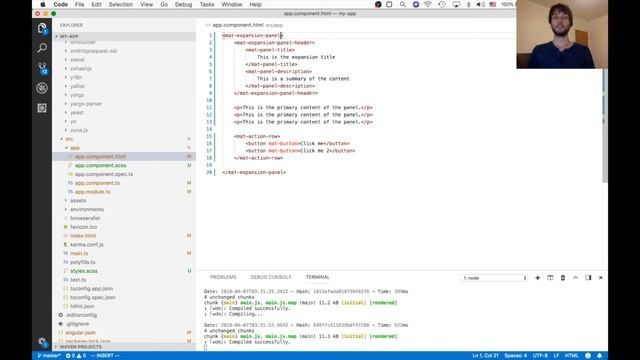Collapse the app folder

point(75,148)
